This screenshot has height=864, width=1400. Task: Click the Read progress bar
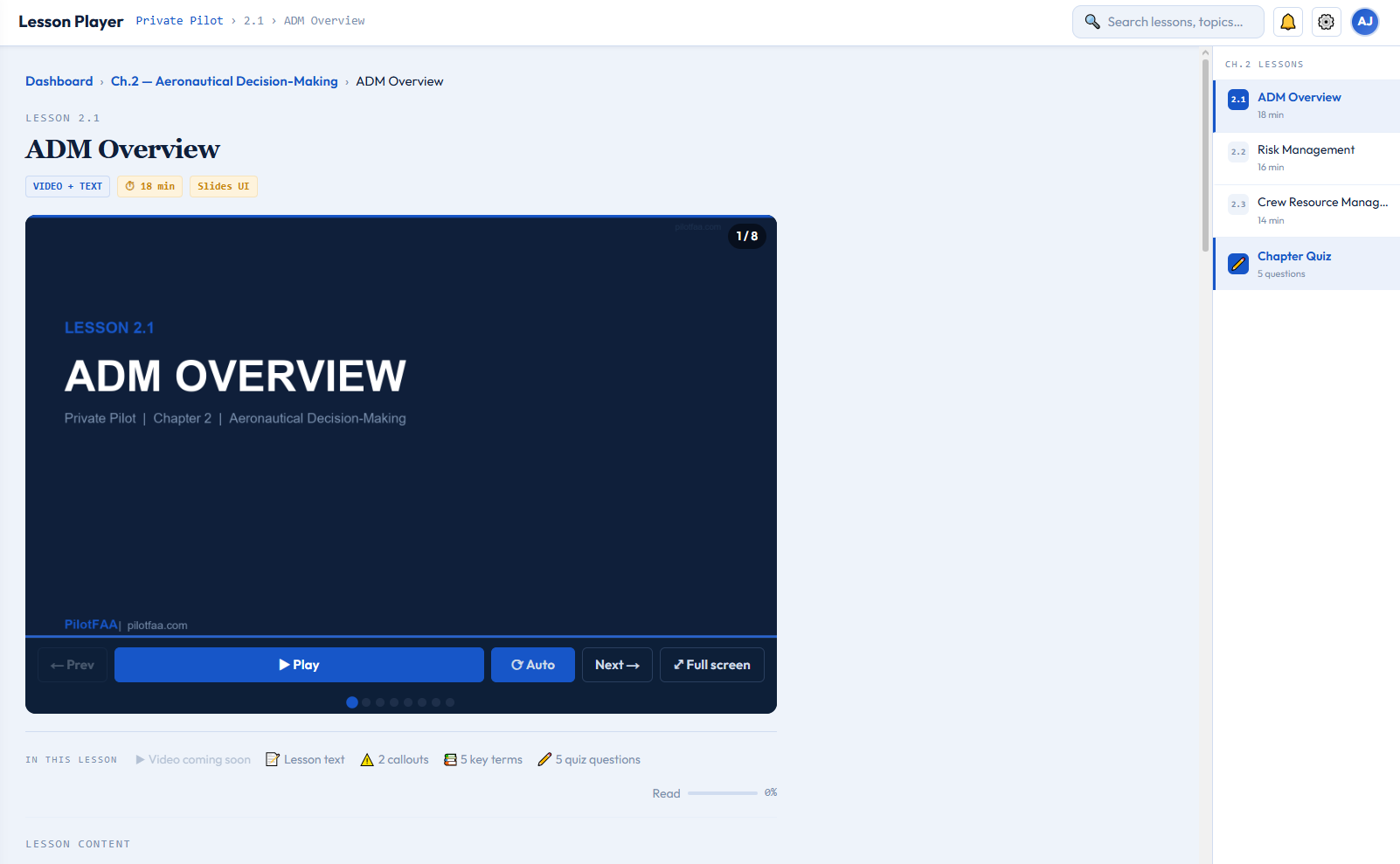(x=723, y=792)
